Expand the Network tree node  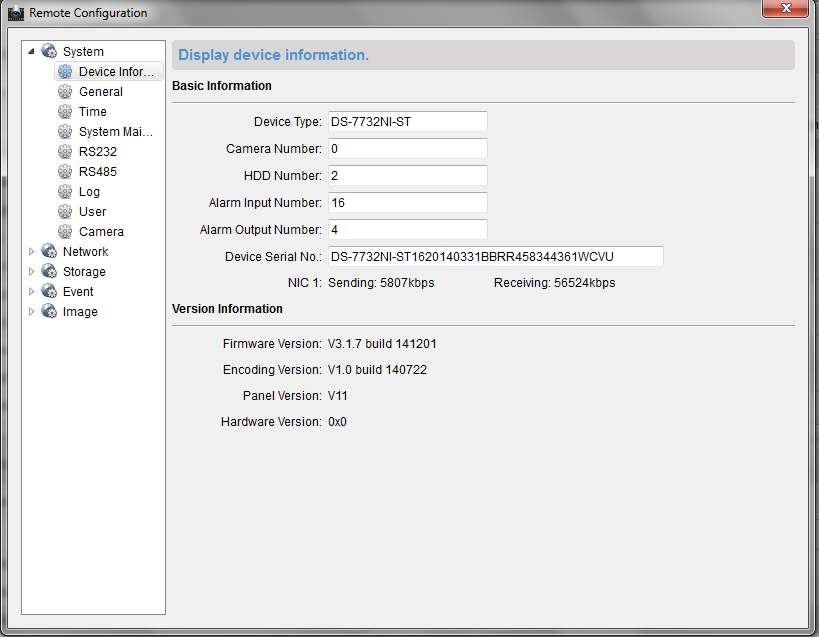coord(31,252)
